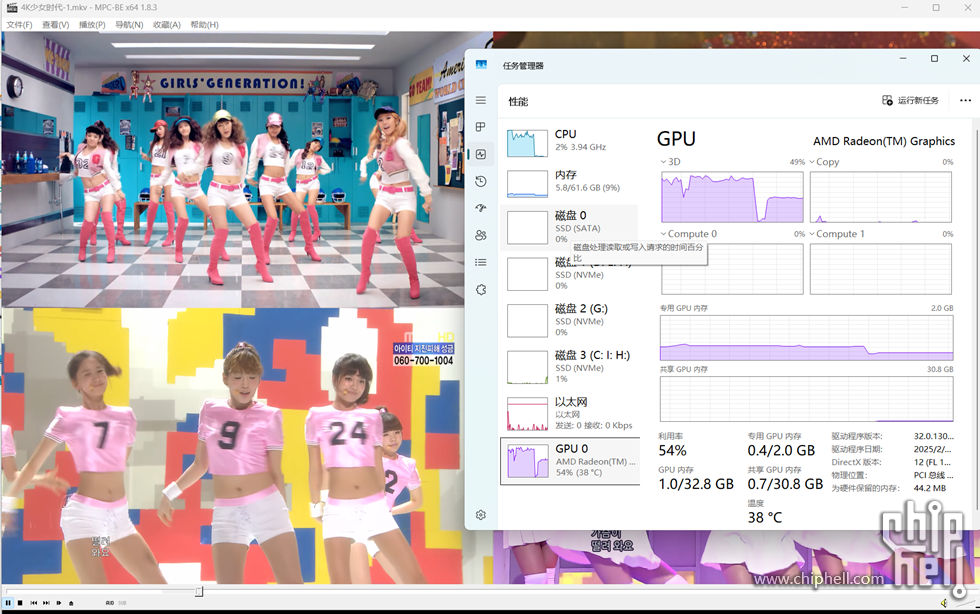Image resolution: width=980 pixels, height=614 pixels.
Task: Skip to next file in MPC-BE
Action: tap(46, 603)
